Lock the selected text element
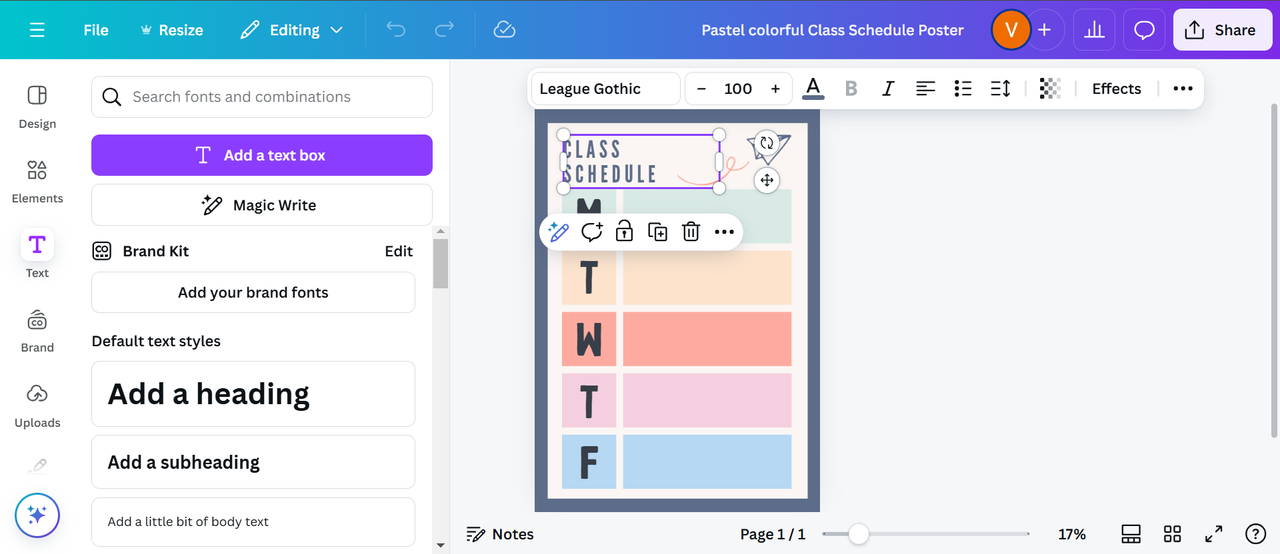 pos(624,232)
